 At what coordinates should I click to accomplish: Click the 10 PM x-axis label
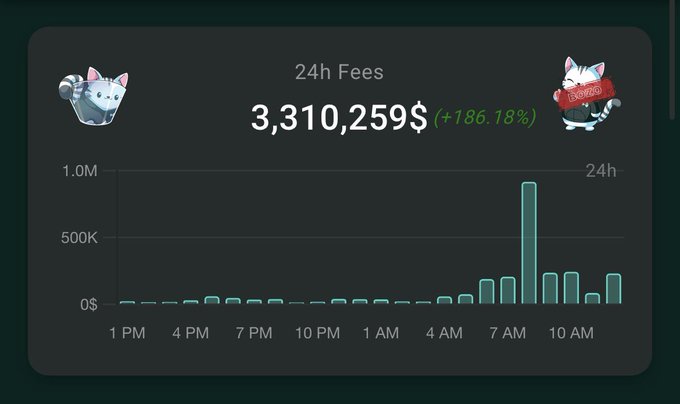[x=317, y=333]
